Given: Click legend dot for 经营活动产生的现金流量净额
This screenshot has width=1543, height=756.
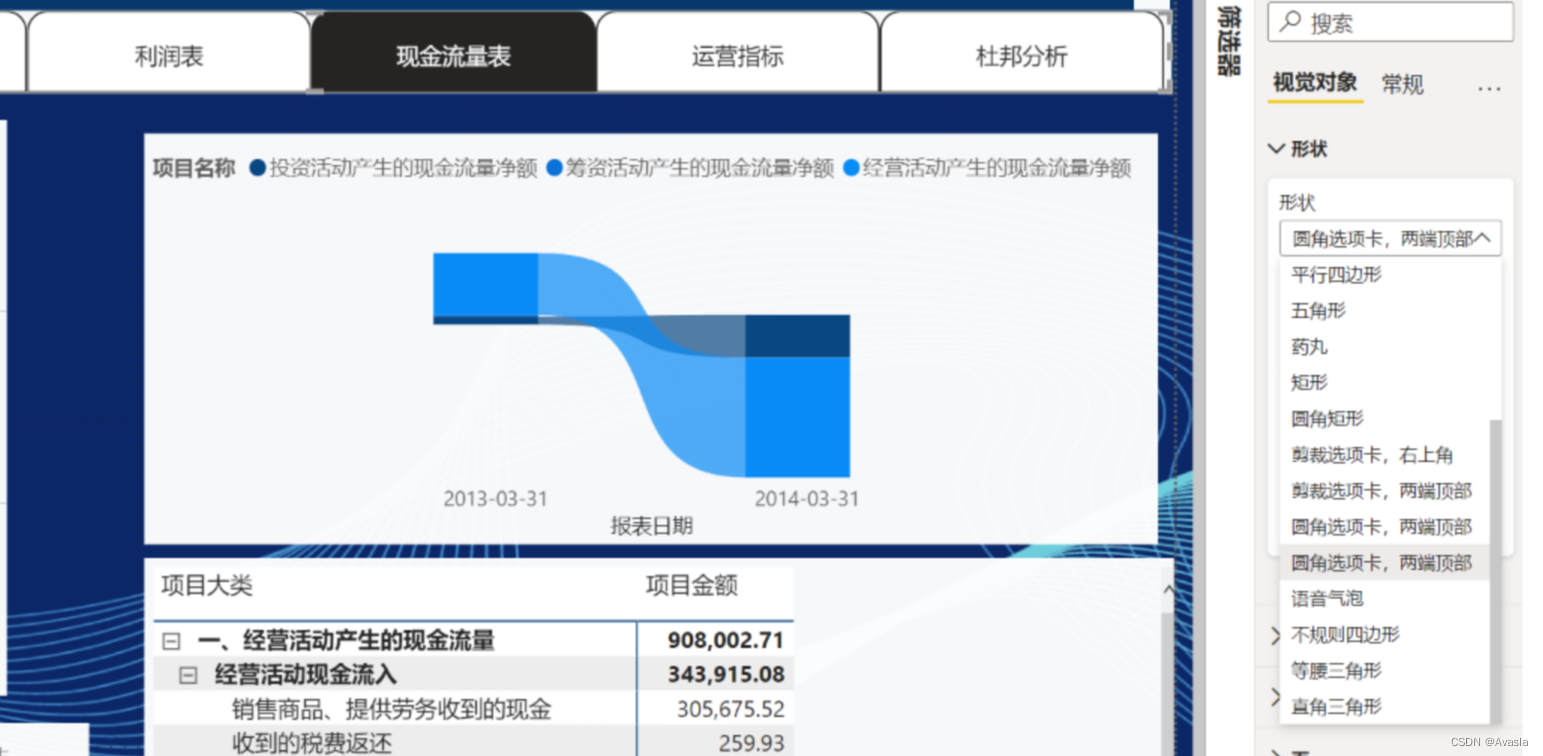Looking at the screenshot, I should 852,168.
